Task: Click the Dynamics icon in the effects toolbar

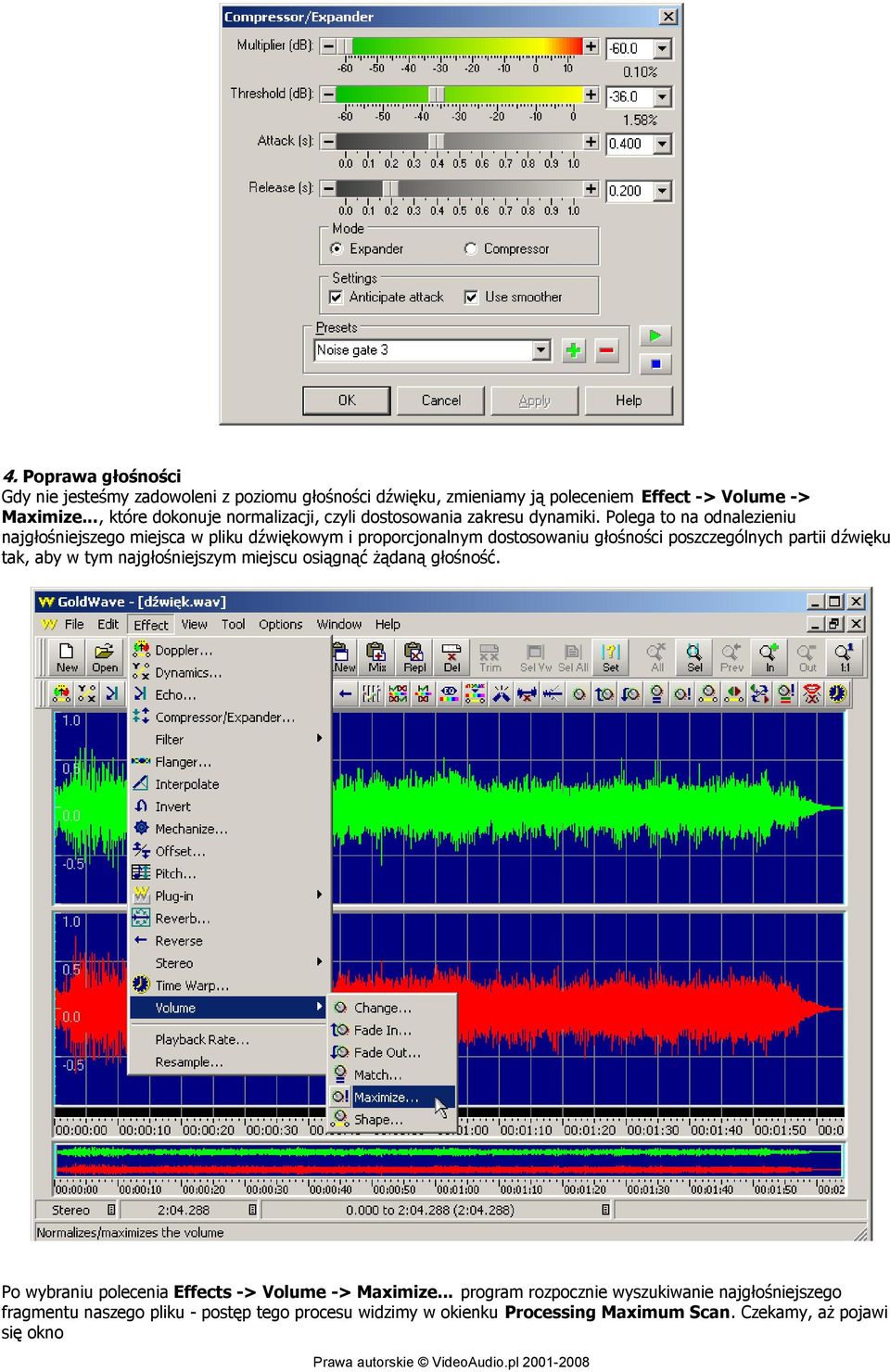Action: (x=87, y=693)
